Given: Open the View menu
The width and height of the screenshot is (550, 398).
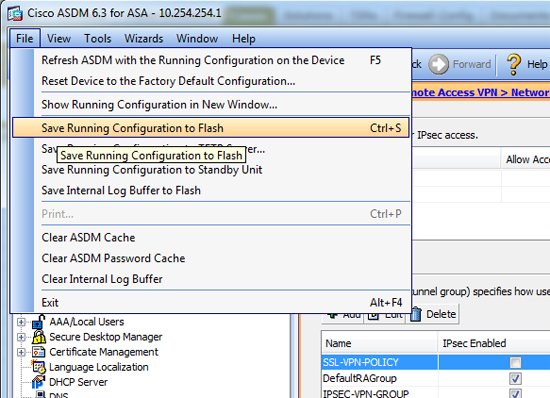Looking at the screenshot, I should click(59, 38).
